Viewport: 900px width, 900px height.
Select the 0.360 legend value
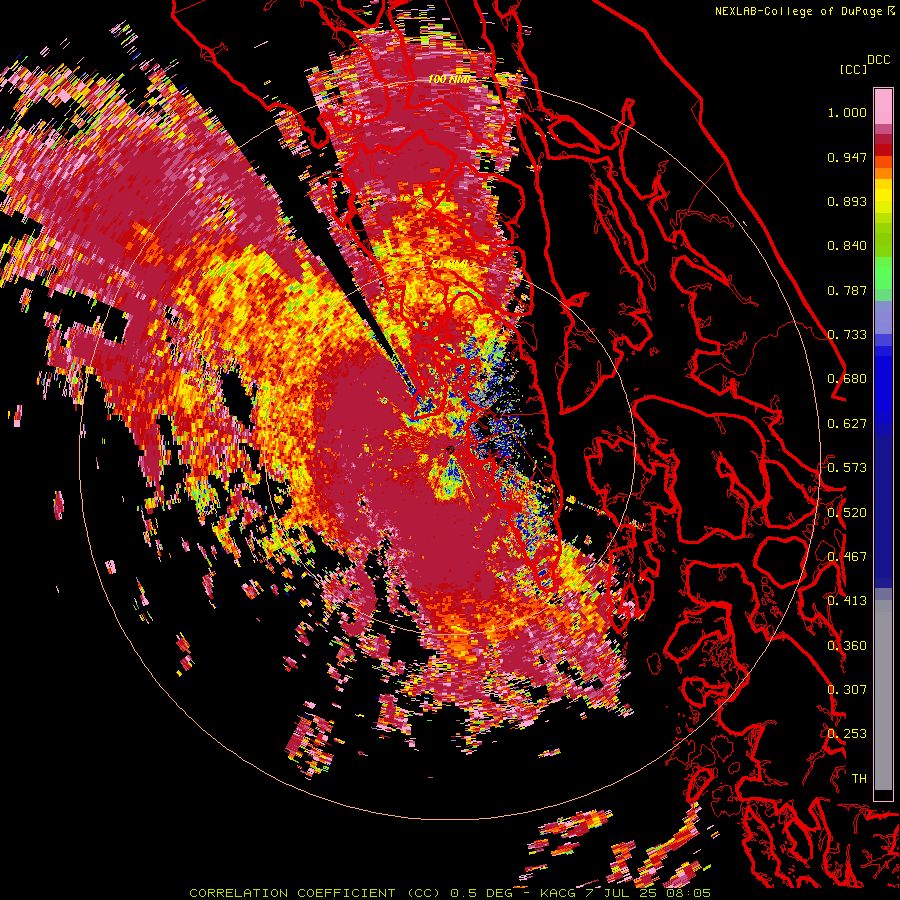847,646
